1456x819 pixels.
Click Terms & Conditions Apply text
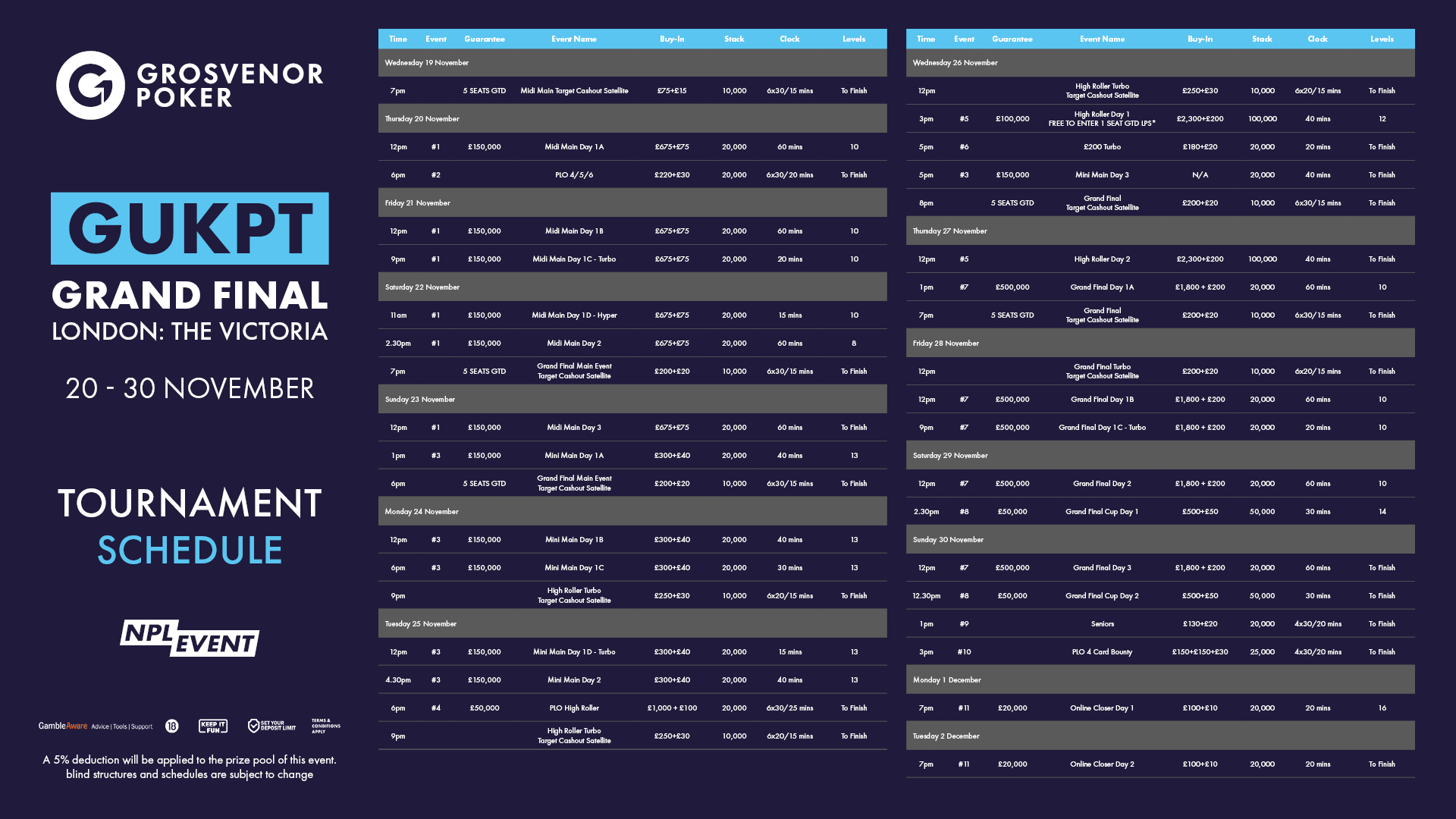click(325, 726)
